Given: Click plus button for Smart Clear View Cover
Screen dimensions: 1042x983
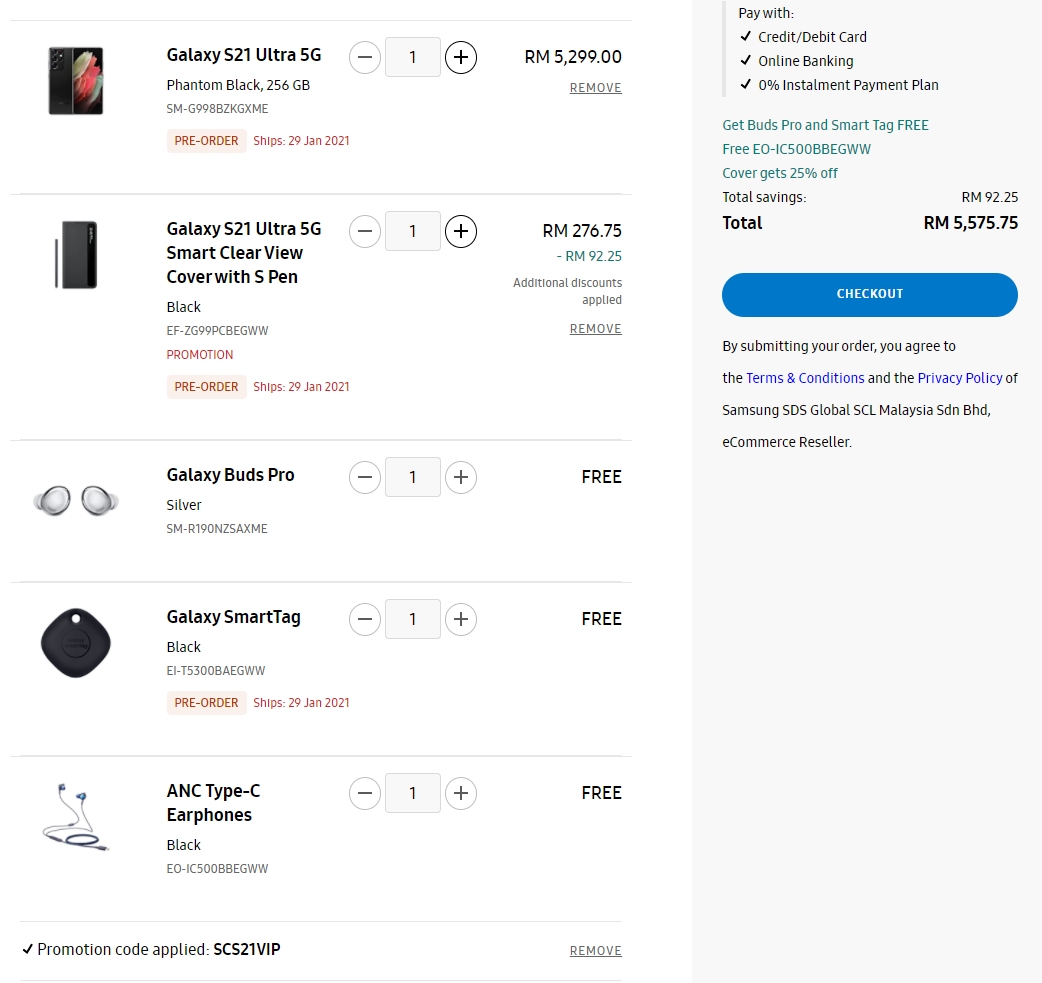Looking at the screenshot, I should (460, 232).
